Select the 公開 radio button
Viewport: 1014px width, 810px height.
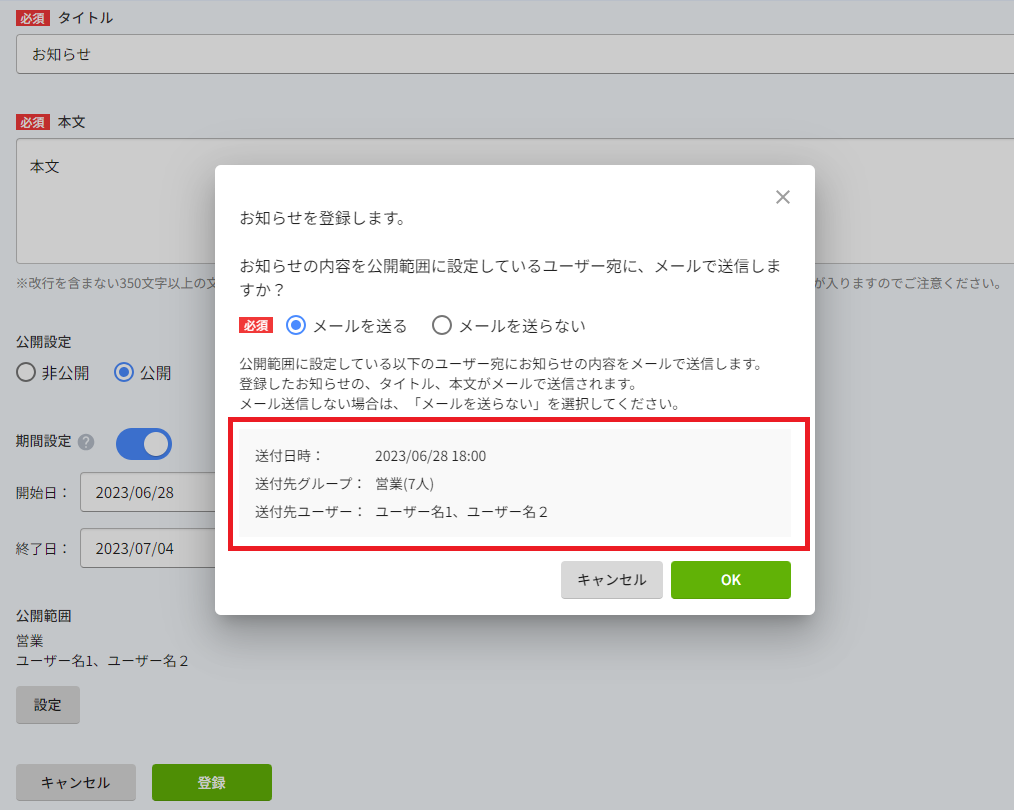[124, 372]
